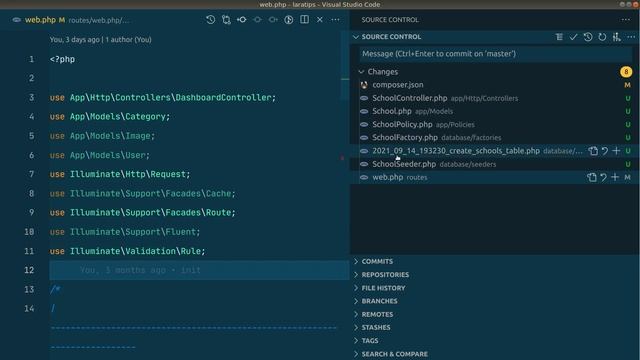
Task: Open Source Control section more actions menu
Action: pyautogui.click(x=631, y=37)
